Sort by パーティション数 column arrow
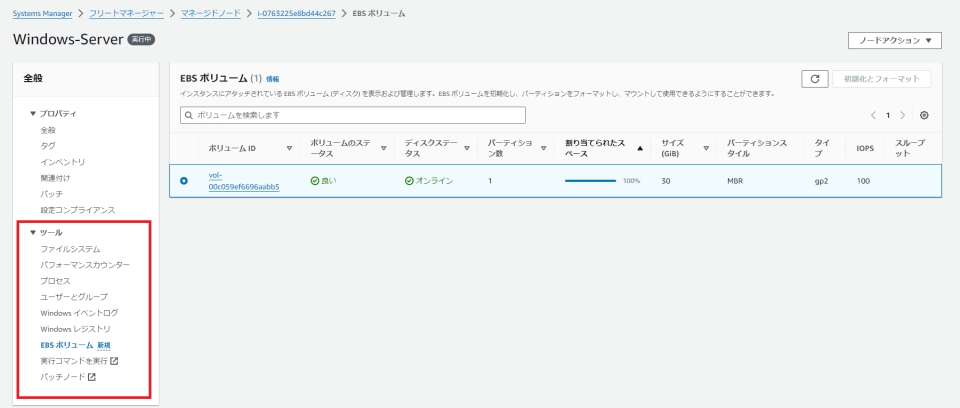 click(x=544, y=148)
